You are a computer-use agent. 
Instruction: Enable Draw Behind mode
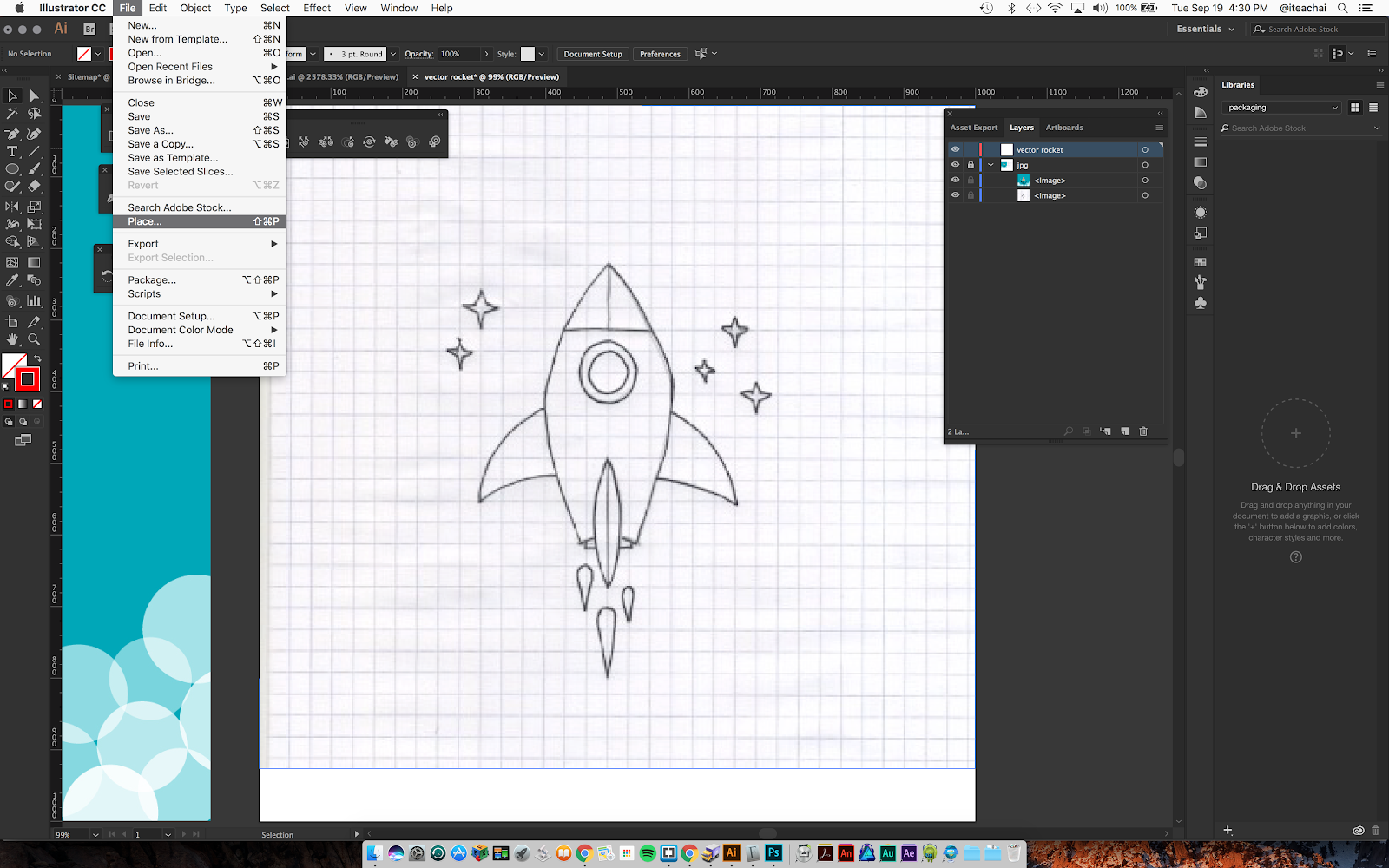pos(23,422)
